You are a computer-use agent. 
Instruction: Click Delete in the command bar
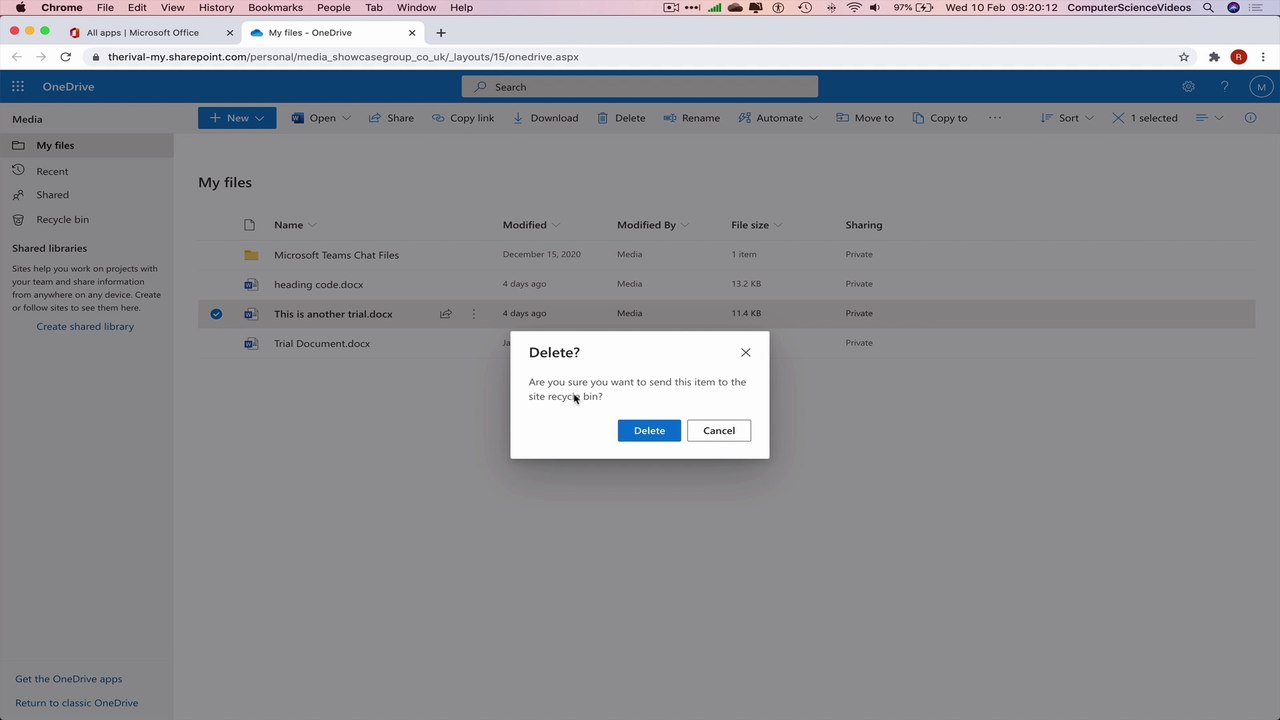pos(621,118)
